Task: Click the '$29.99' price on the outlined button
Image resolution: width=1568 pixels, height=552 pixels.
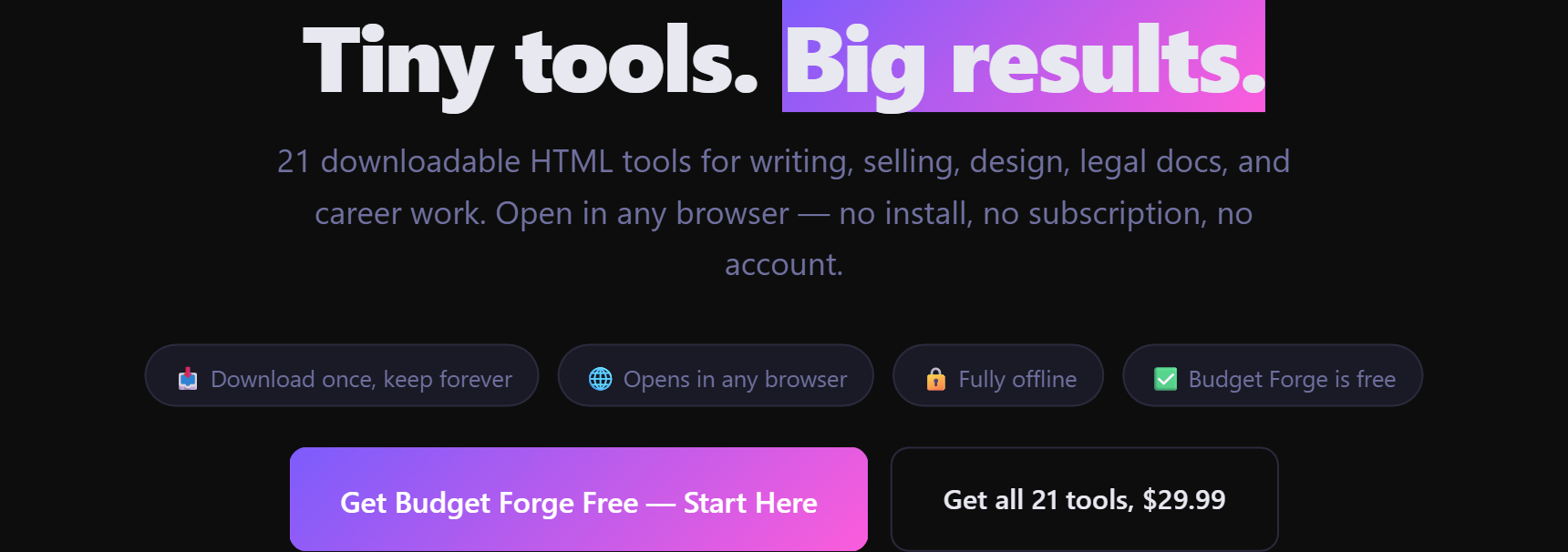Action: pyautogui.click(x=1184, y=499)
